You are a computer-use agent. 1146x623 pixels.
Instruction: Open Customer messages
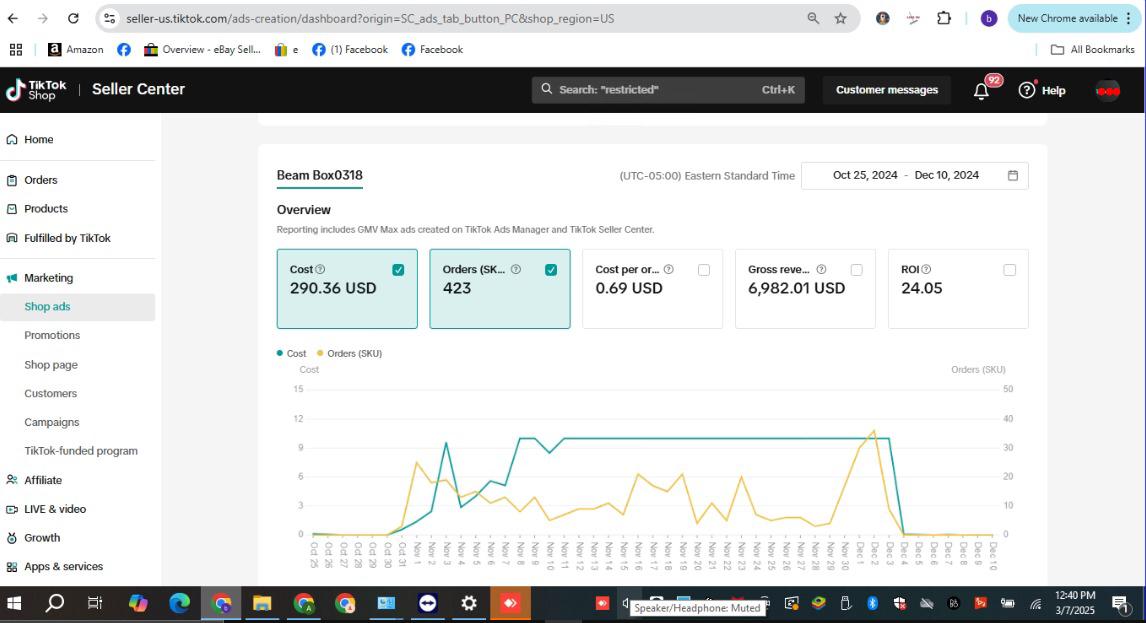coord(887,90)
